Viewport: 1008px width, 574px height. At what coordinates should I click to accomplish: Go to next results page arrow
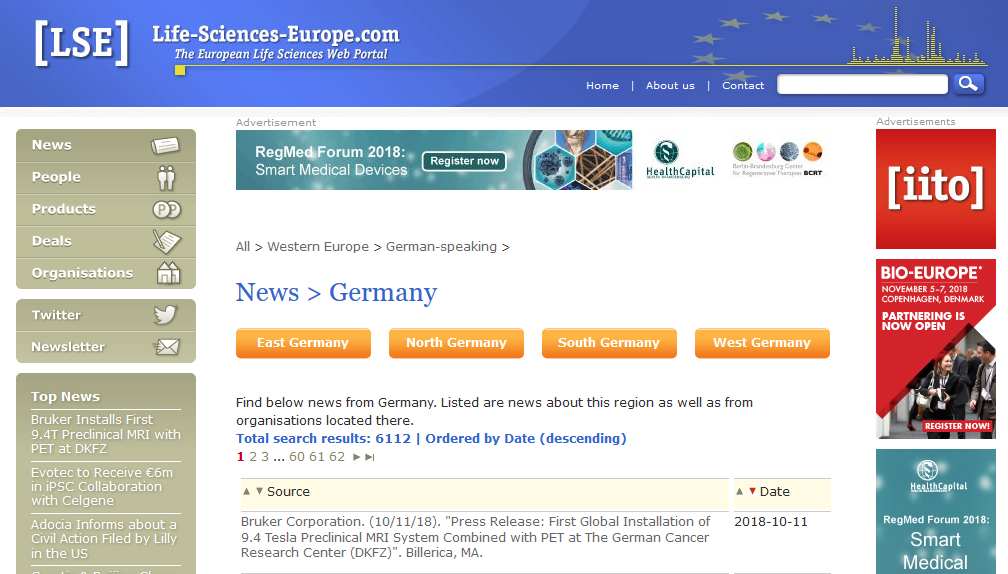coord(356,457)
